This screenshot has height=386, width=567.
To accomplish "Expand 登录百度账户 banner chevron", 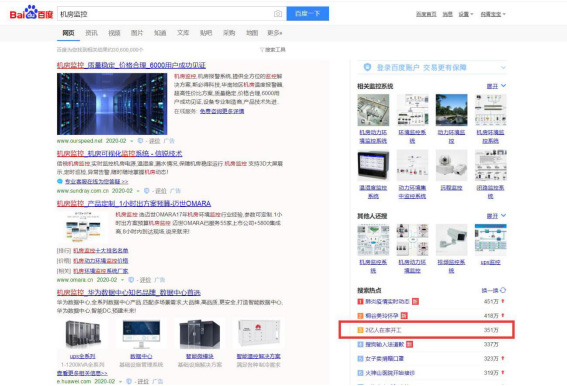I will click(503, 67).
